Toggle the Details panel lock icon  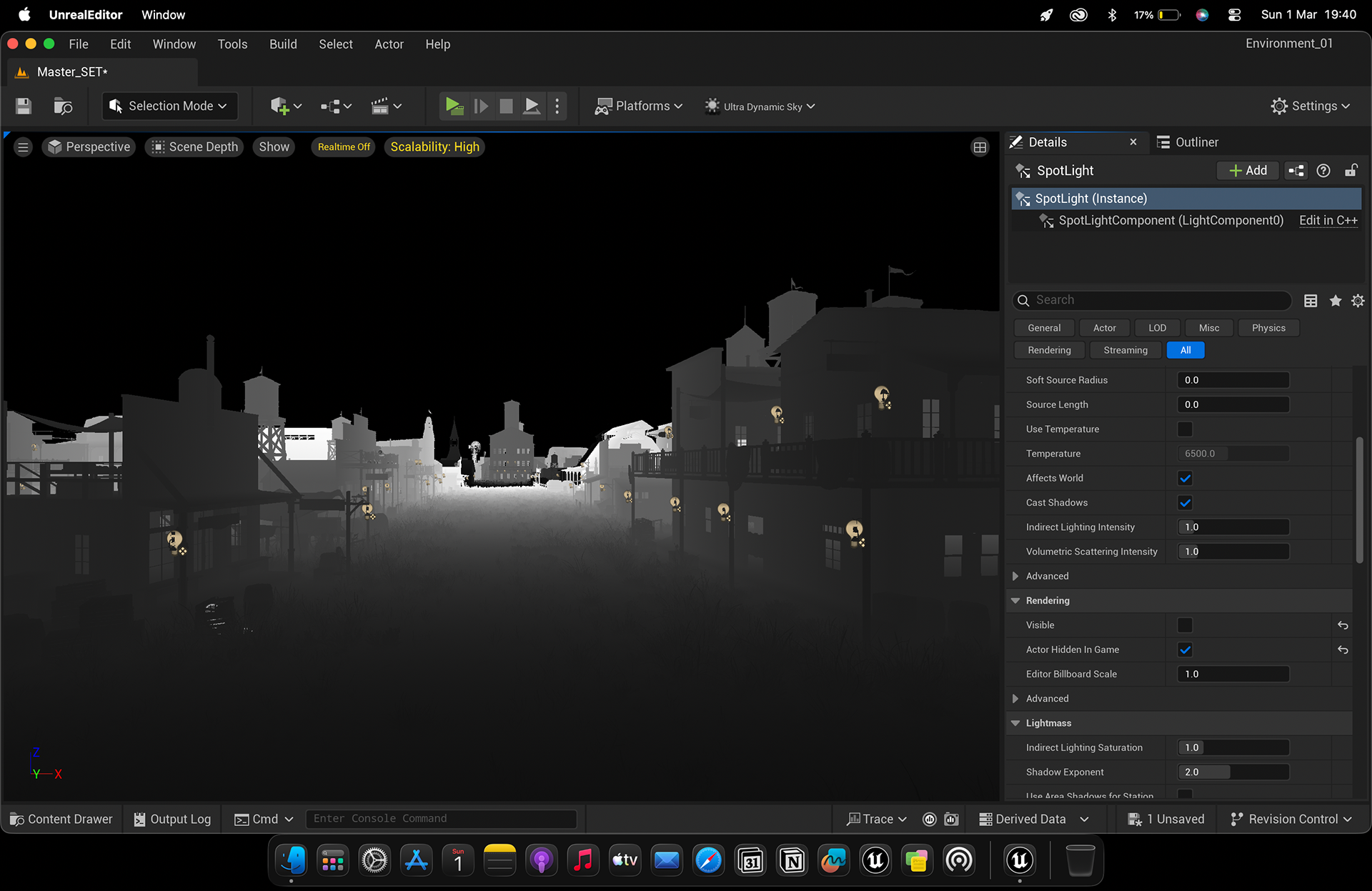point(1351,171)
